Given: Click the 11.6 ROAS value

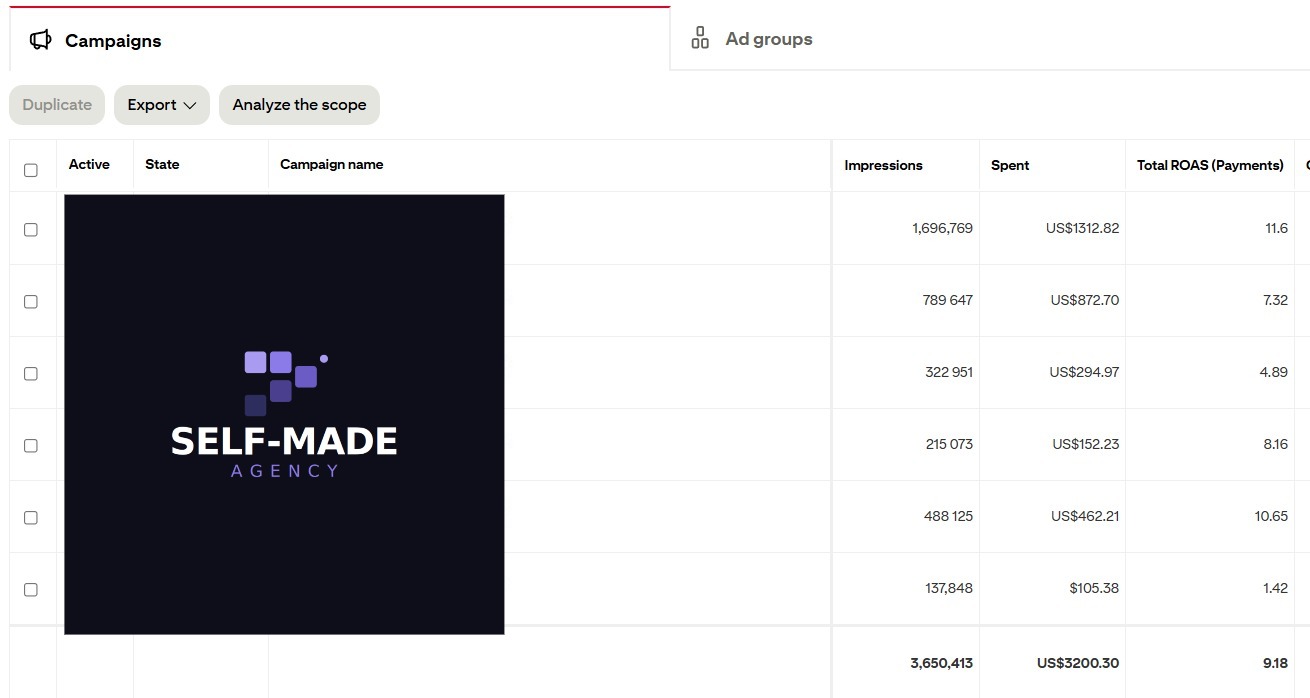Looking at the screenshot, I should pos(1276,228).
